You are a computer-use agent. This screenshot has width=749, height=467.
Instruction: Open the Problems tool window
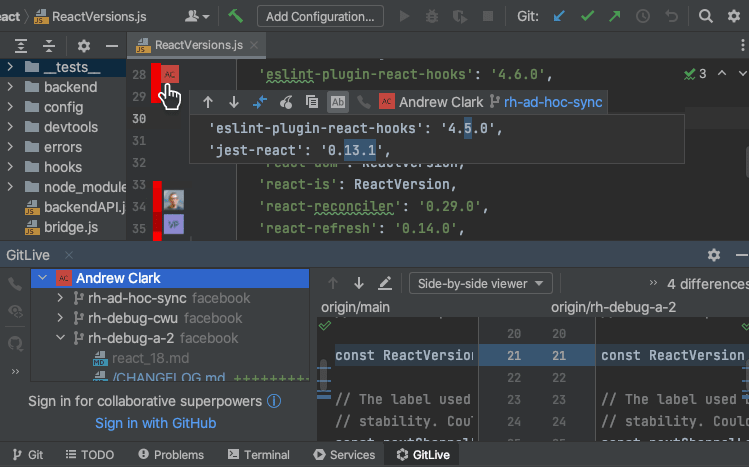(x=171, y=455)
